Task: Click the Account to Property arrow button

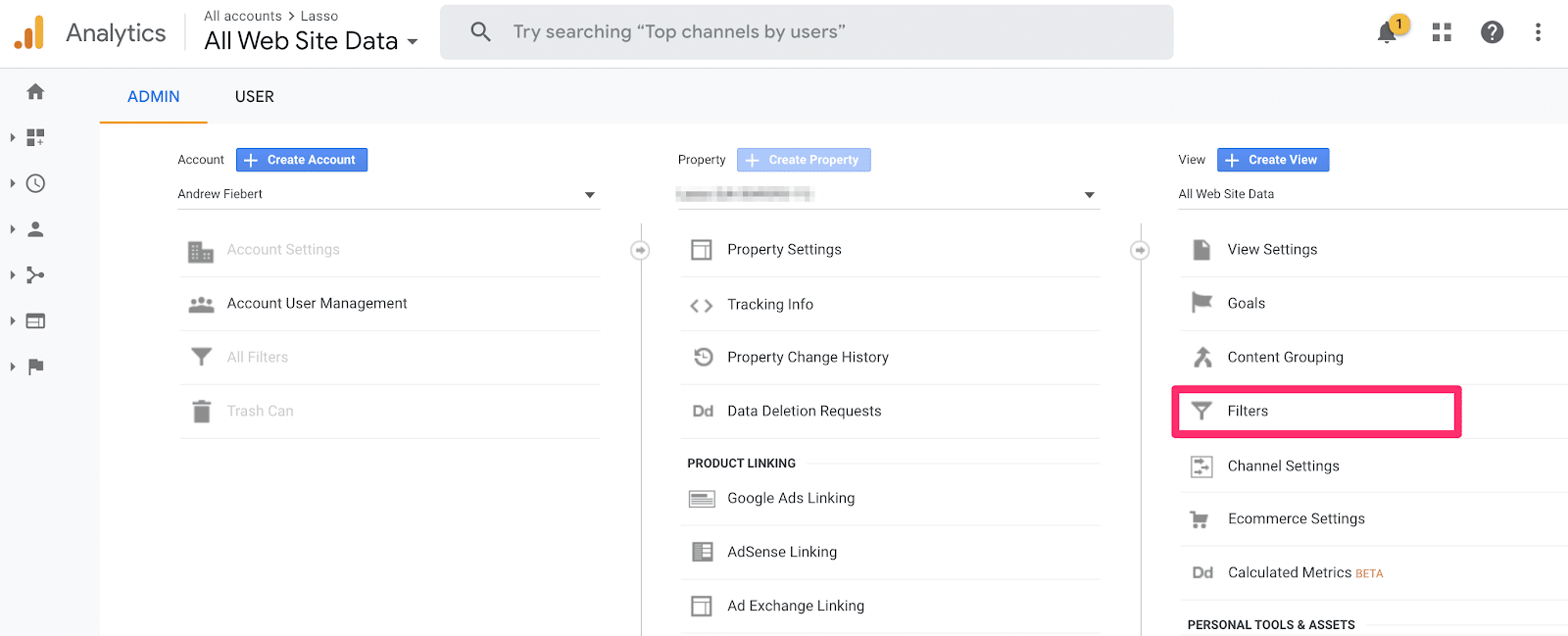Action: click(640, 251)
